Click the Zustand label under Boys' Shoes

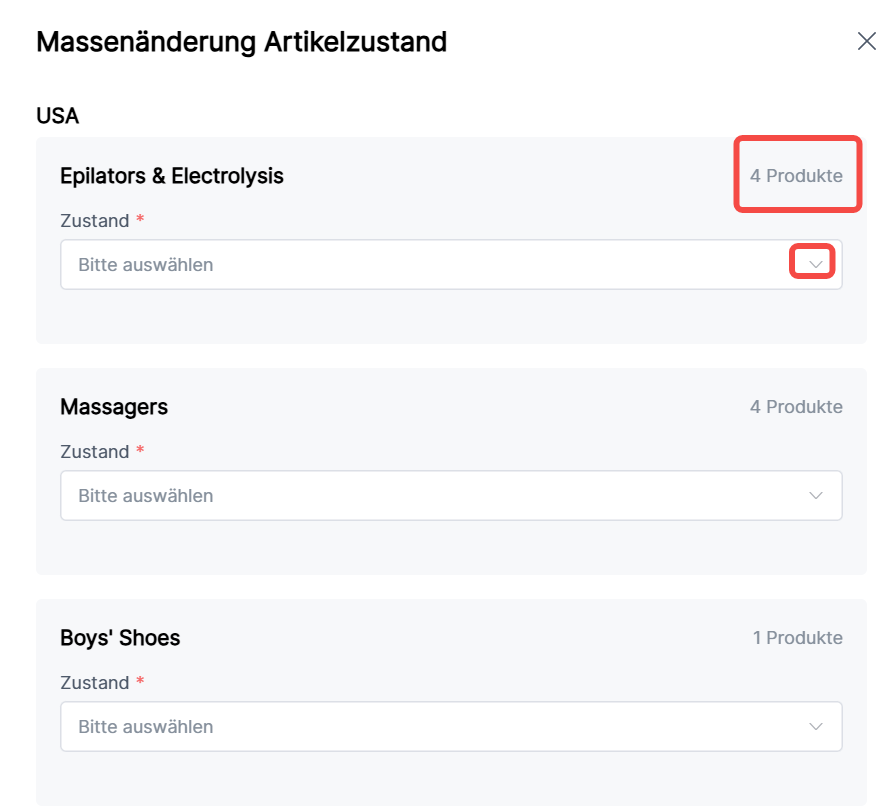coord(95,683)
